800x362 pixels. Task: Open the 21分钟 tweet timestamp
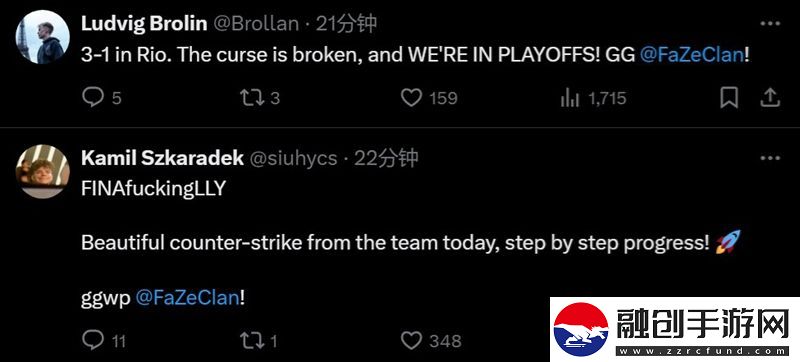click(x=346, y=23)
